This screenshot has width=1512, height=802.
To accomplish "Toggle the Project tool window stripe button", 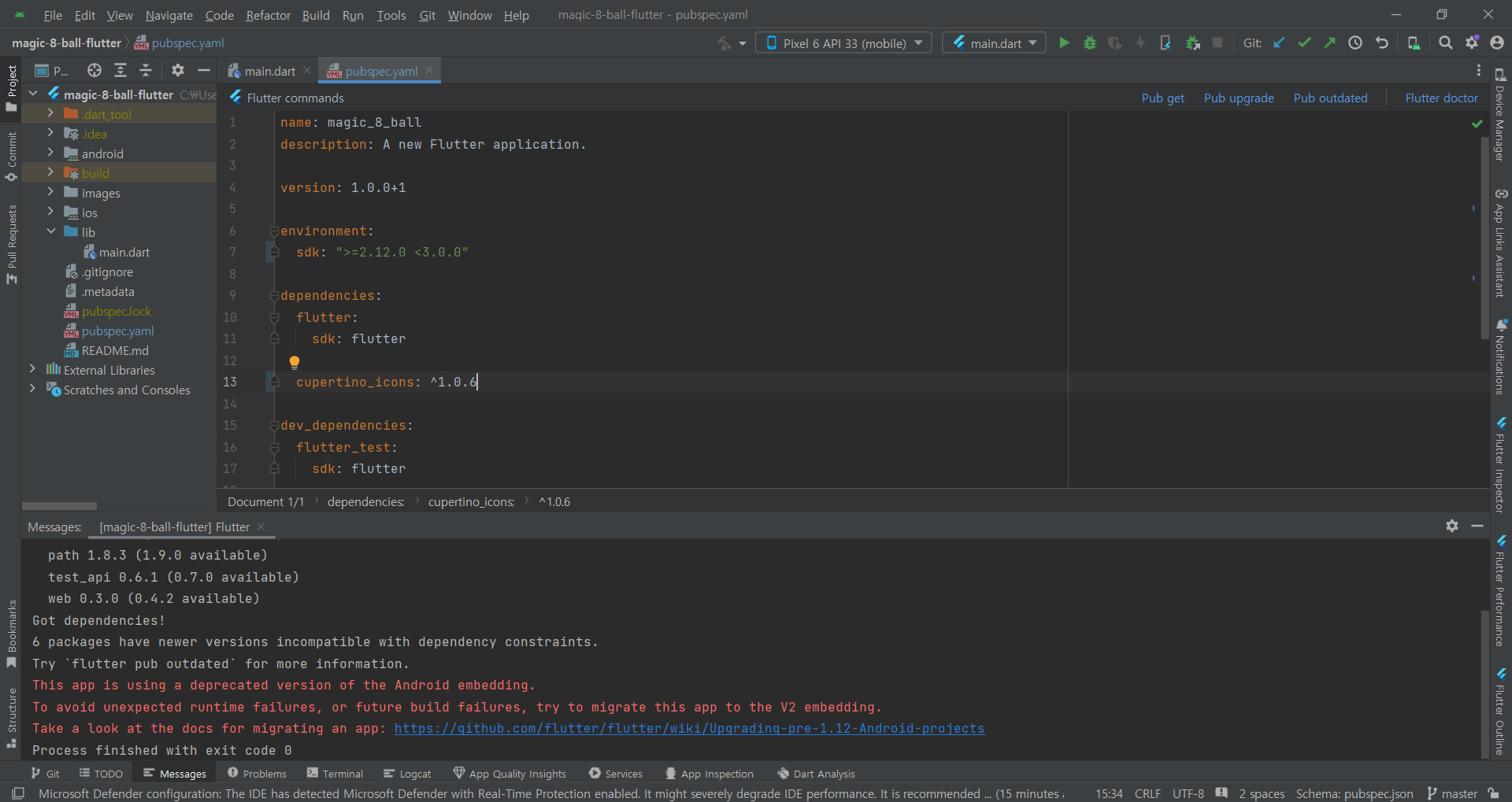I will [x=11, y=88].
